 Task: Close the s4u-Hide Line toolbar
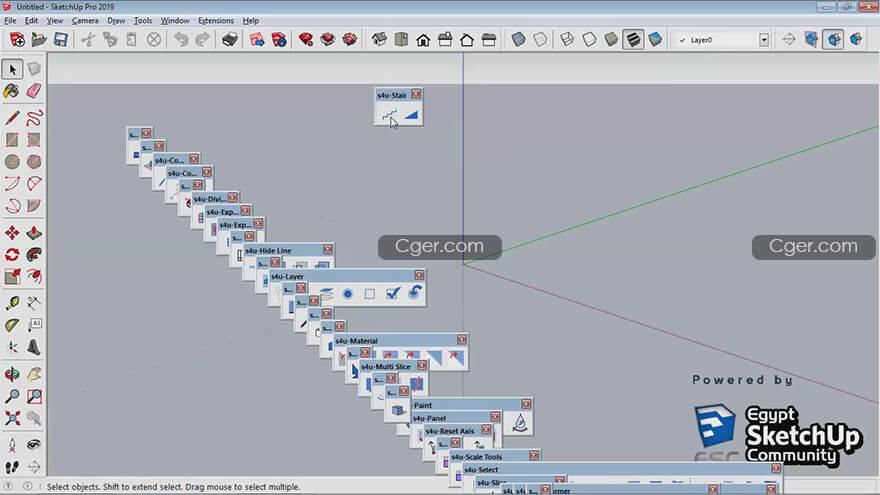coord(328,249)
